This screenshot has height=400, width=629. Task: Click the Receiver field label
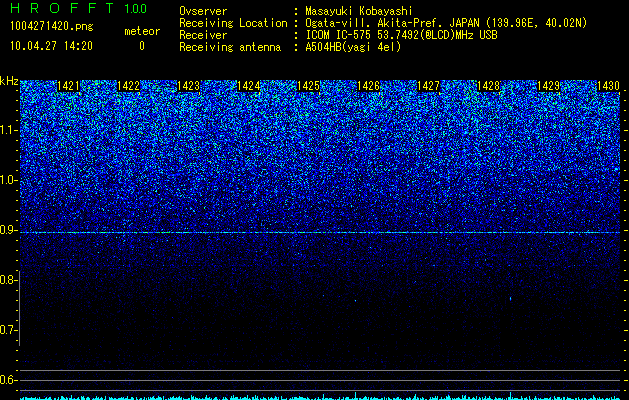coord(203,35)
